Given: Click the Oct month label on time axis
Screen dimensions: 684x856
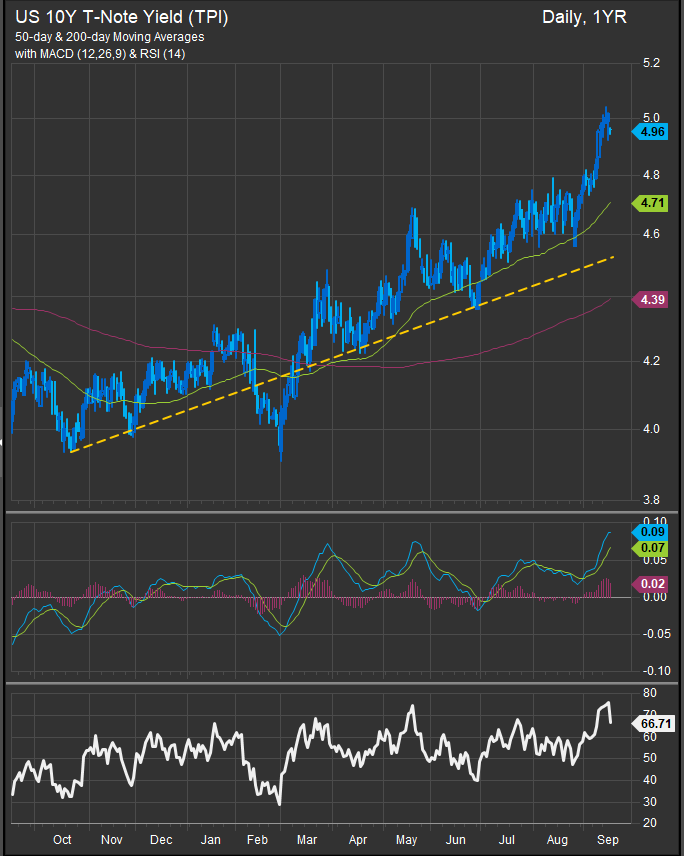Looking at the screenshot, I should pyautogui.click(x=62, y=840).
